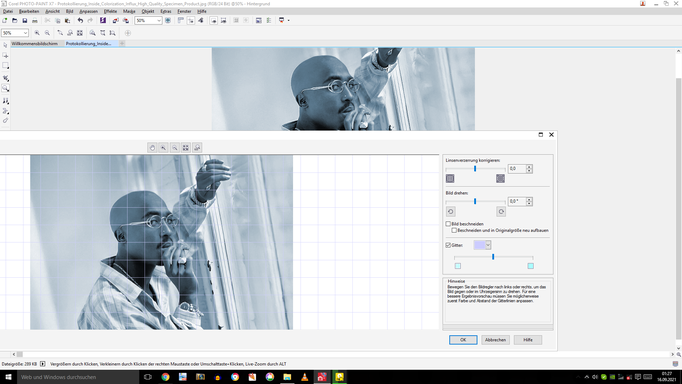Click the new tab plus button
Screen dimensions: 682x384
pyautogui.click(x=122, y=43)
